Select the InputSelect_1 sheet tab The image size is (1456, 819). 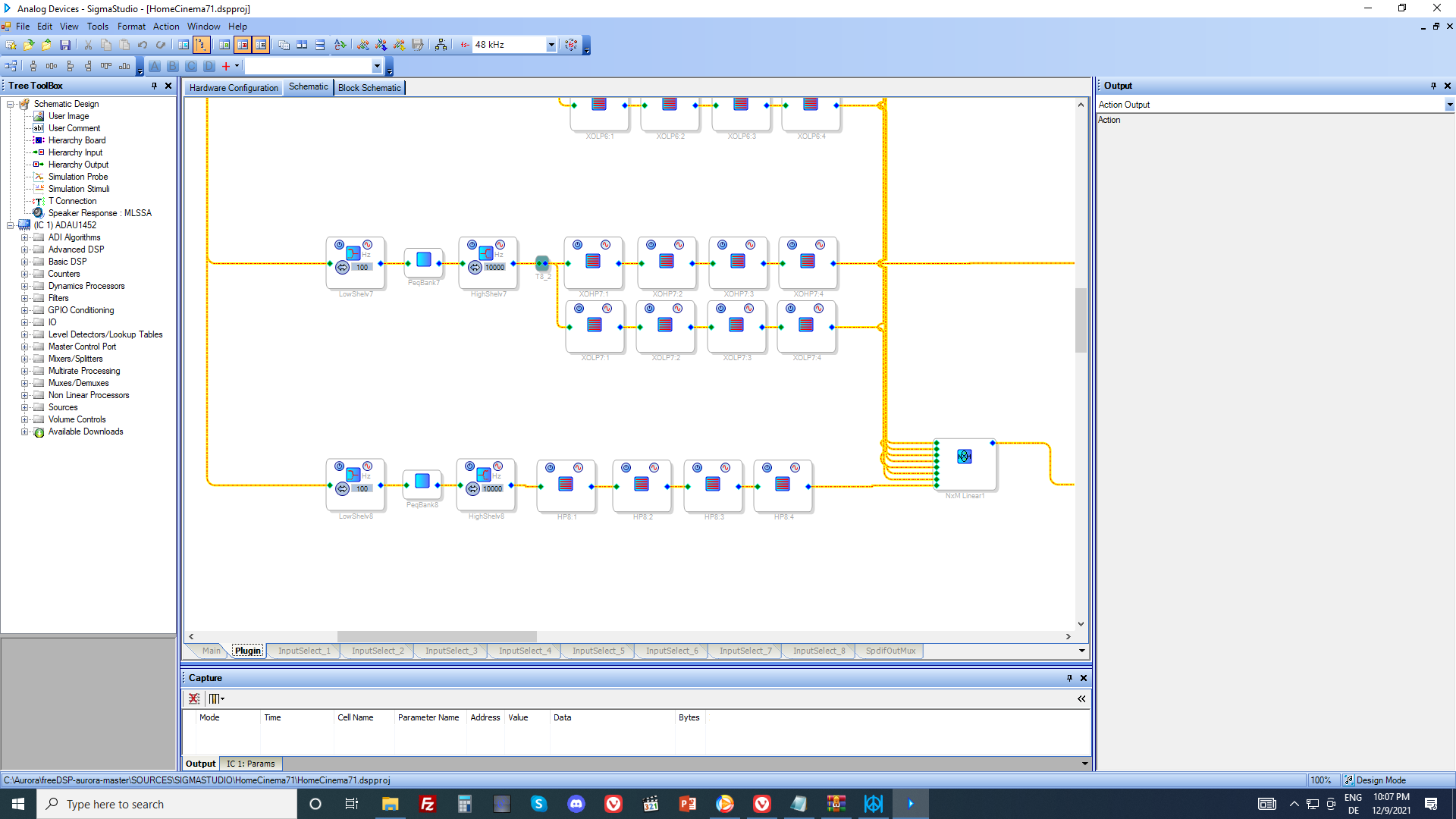coord(304,651)
